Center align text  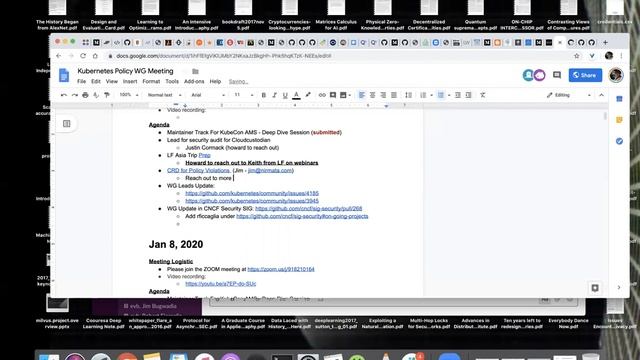[x=372, y=95]
